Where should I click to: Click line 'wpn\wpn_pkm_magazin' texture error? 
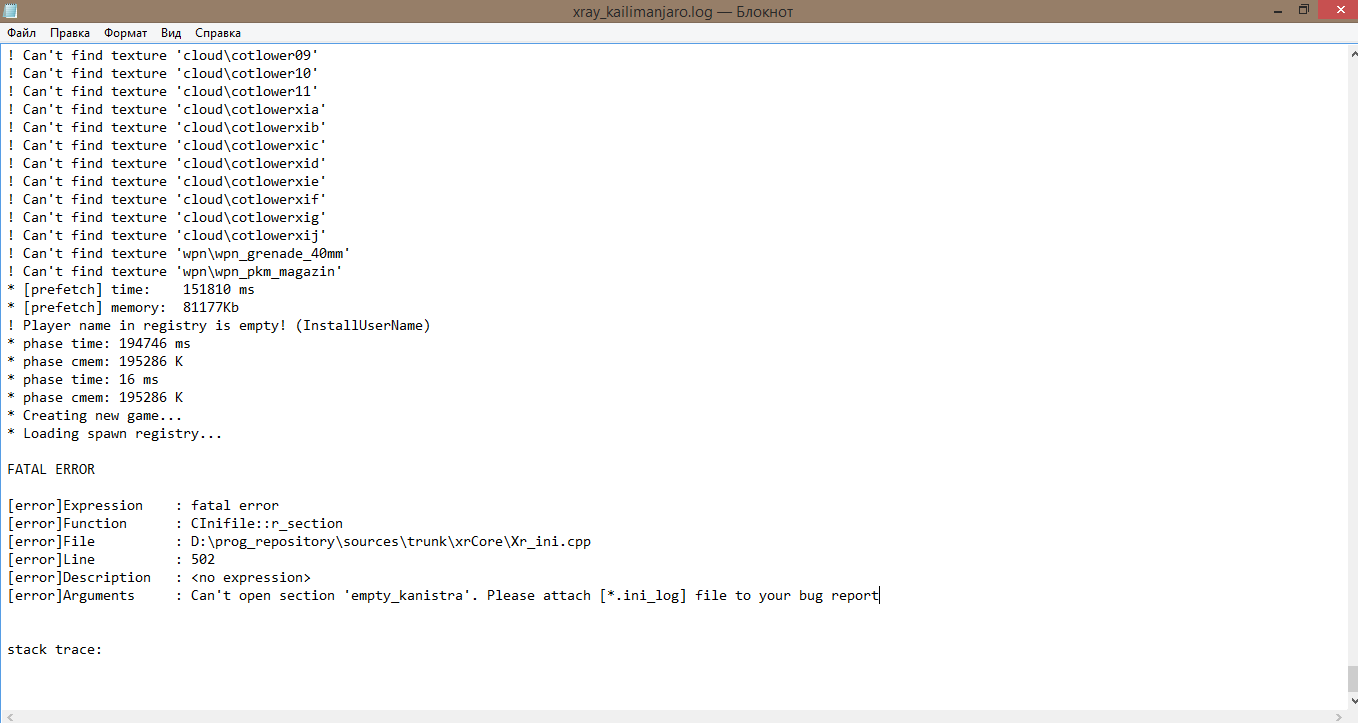click(x=175, y=271)
